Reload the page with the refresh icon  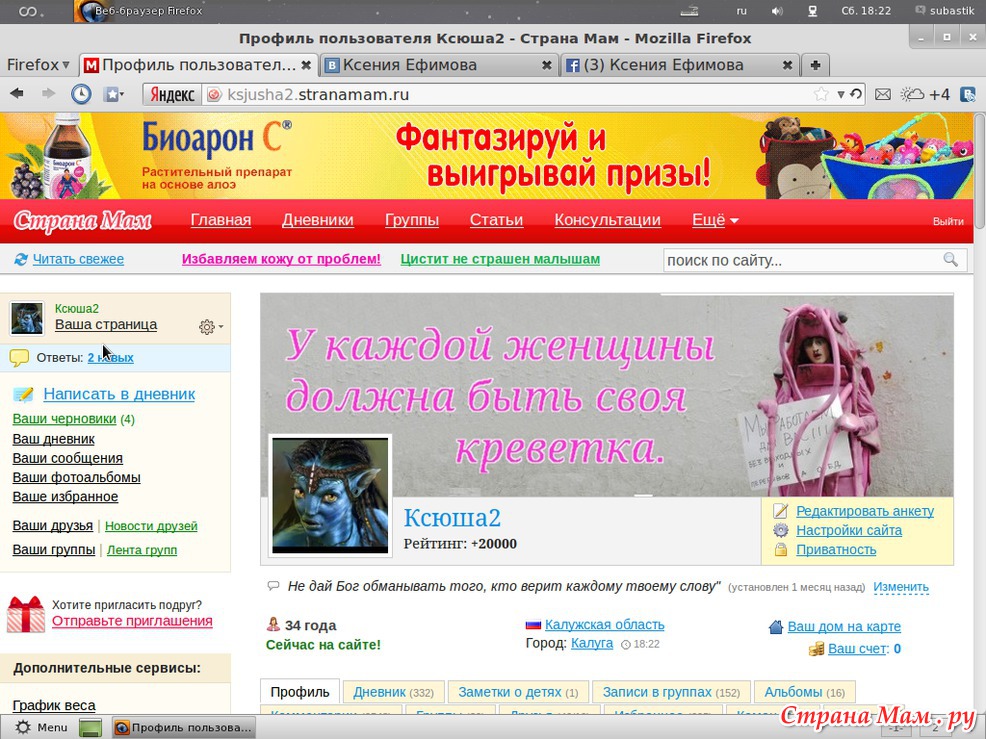[x=855, y=94]
